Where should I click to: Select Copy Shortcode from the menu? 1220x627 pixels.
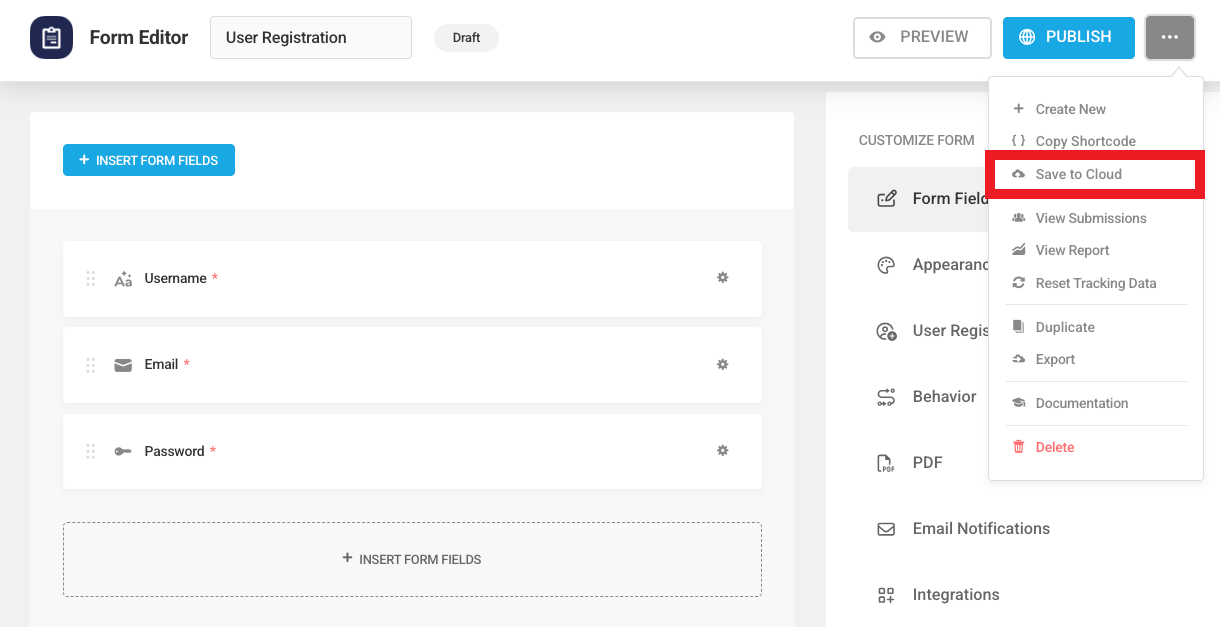1085,141
